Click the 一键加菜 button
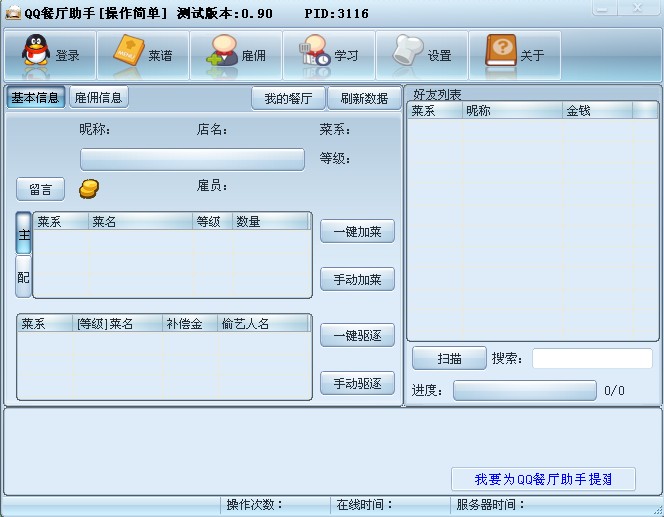This screenshot has width=664, height=517. tap(357, 231)
